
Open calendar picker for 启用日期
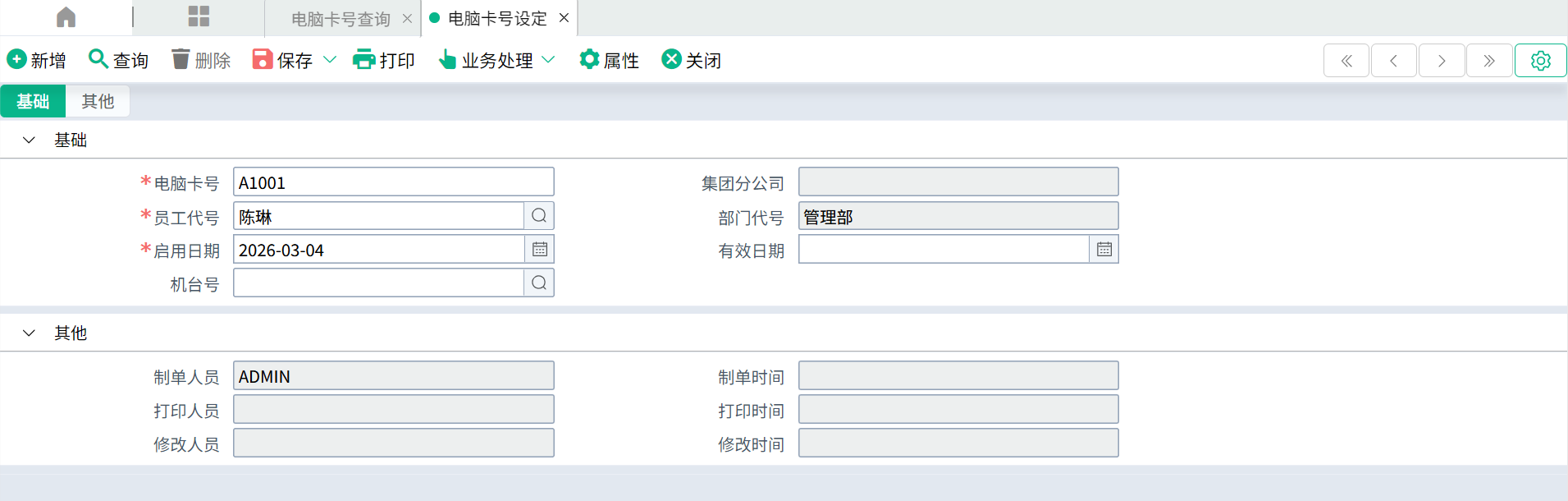point(539,250)
